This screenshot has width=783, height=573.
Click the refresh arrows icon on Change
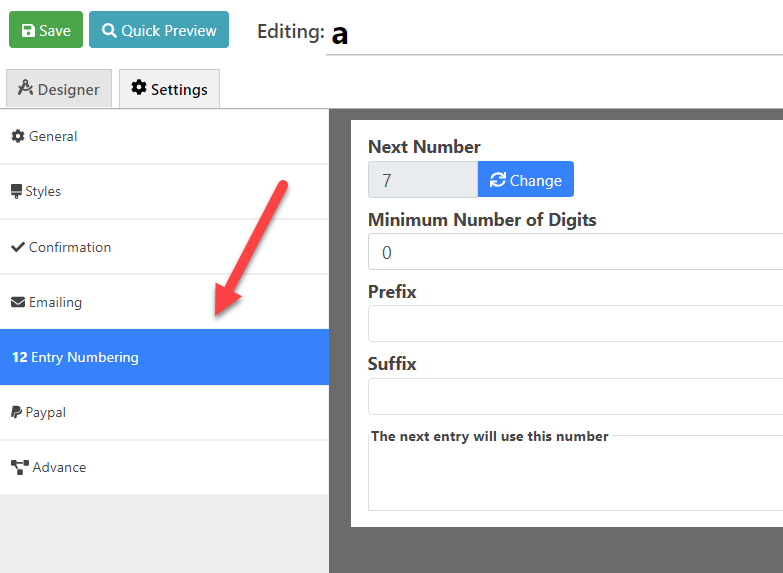click(x=497, y=180)
